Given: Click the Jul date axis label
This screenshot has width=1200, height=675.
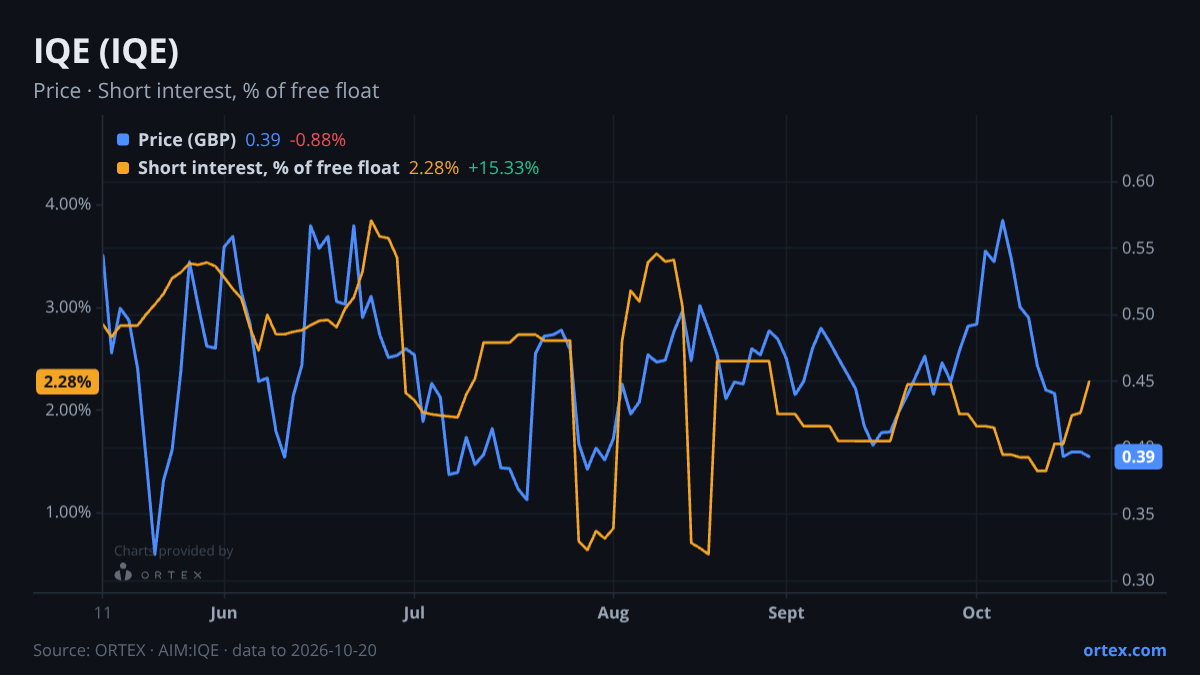Looking at the screenshot, I should [x=413, y=613].
